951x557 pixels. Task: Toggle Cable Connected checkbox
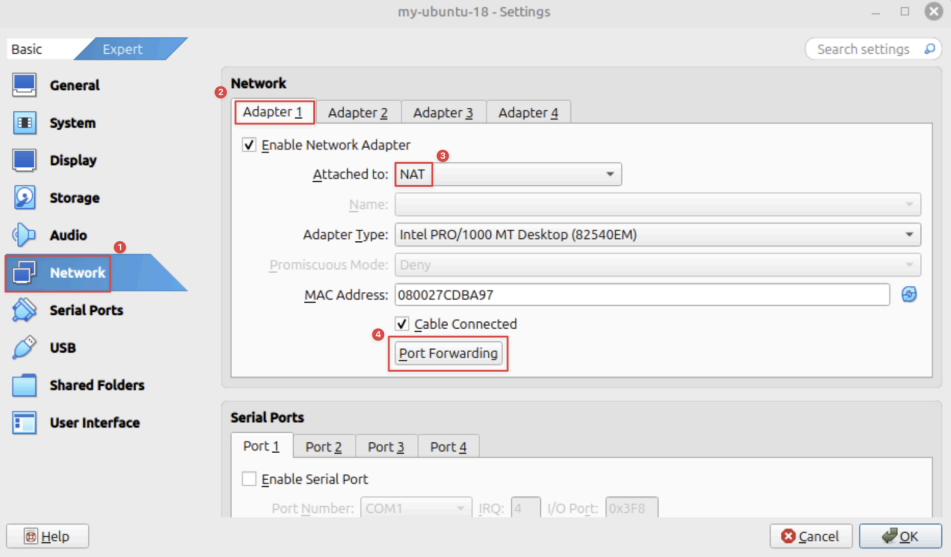[x=402, y=324]
